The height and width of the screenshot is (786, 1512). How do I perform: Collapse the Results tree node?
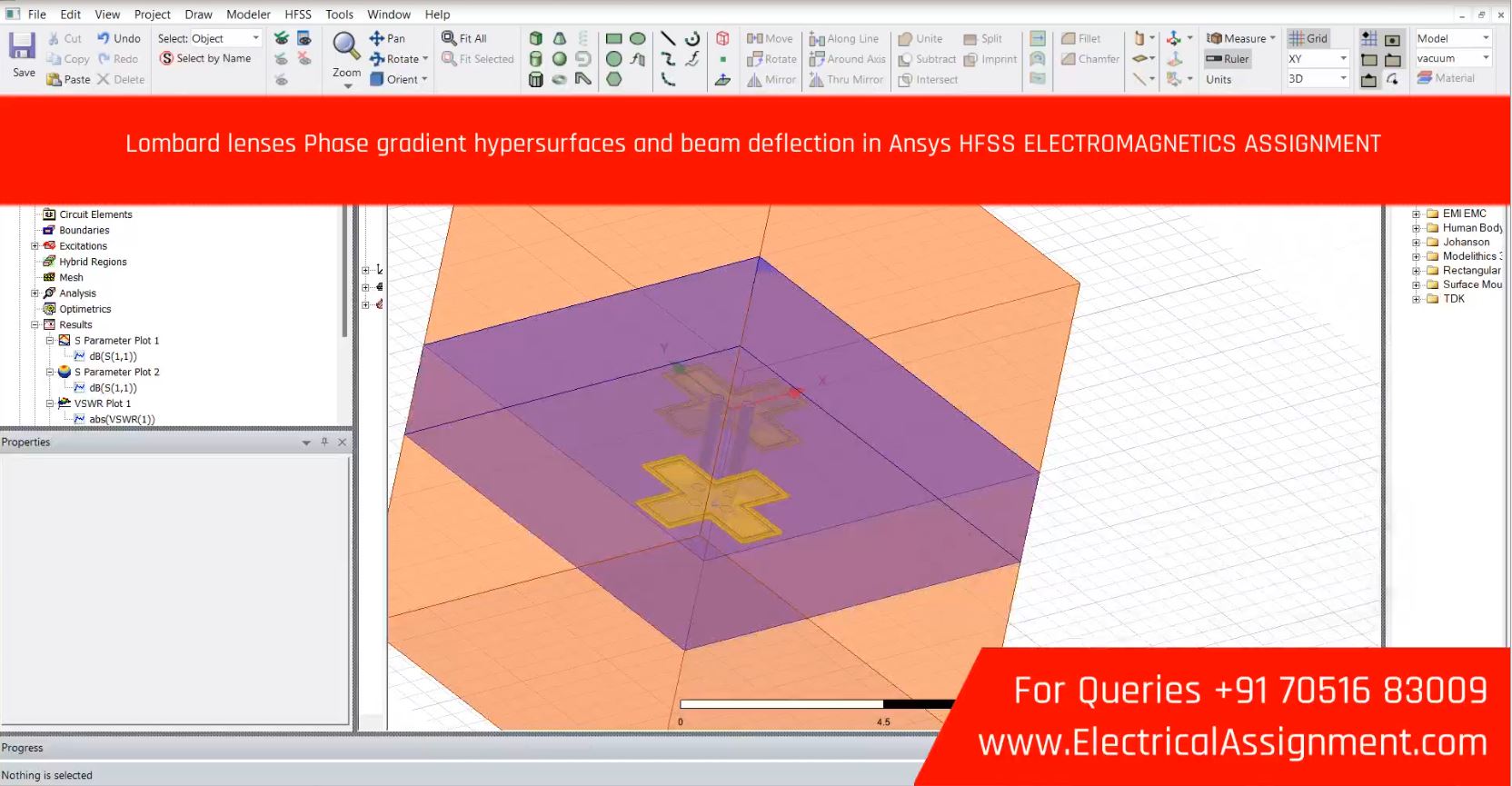pos(35,324)
